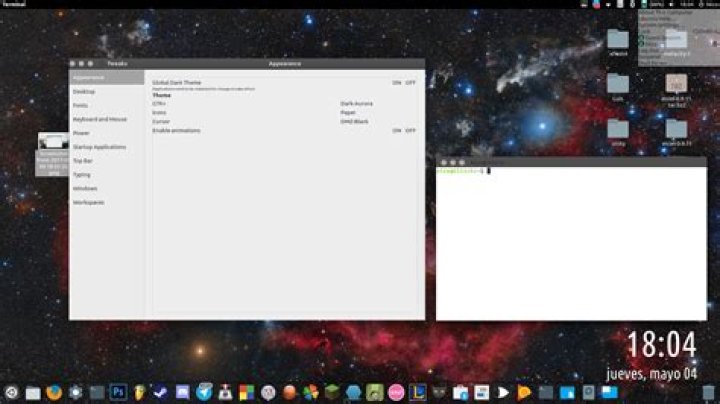Open Startup Applications section in Tweaks

tap(107, 147)
